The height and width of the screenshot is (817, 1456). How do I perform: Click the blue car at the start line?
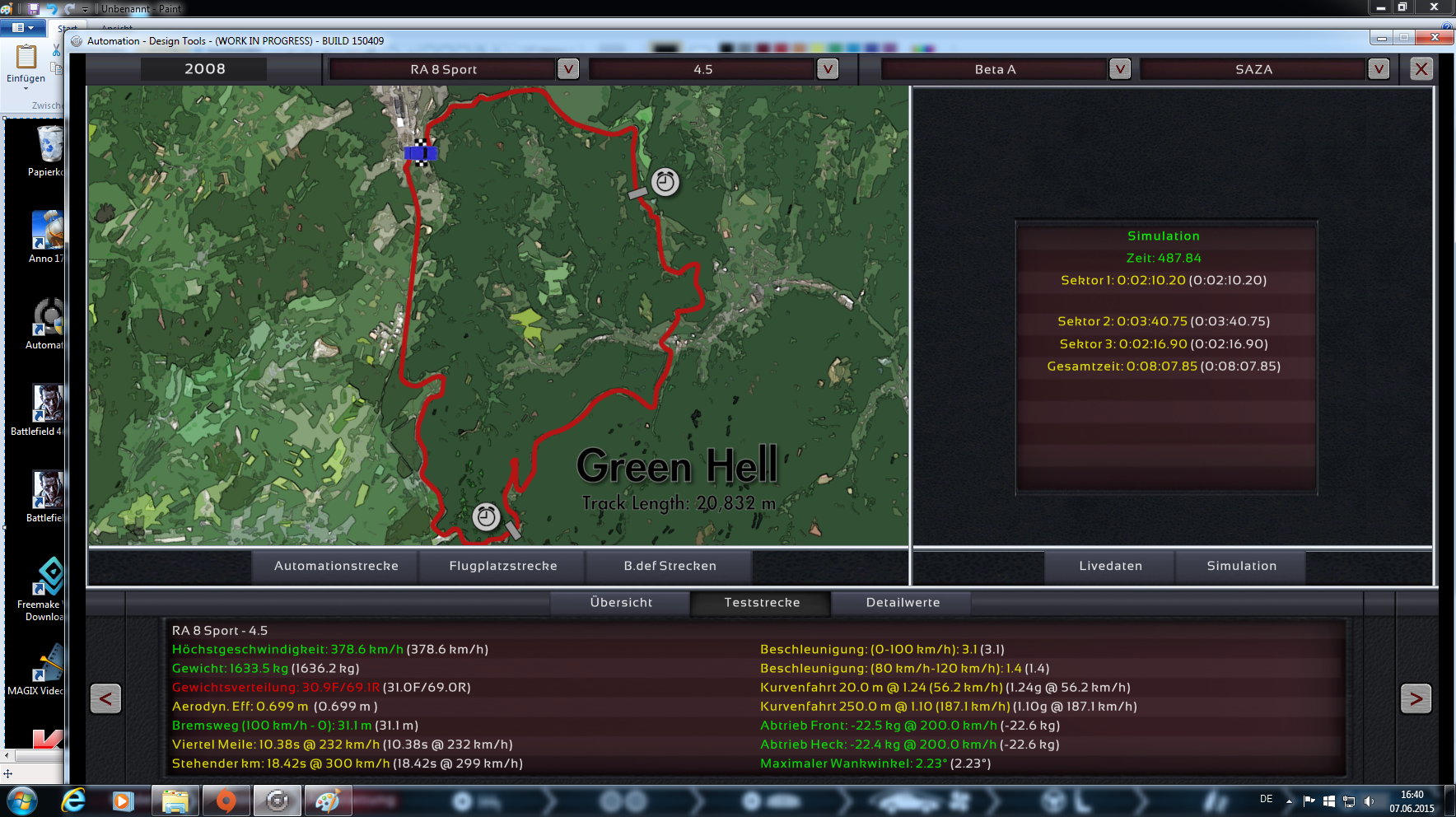tap(421, 152)
